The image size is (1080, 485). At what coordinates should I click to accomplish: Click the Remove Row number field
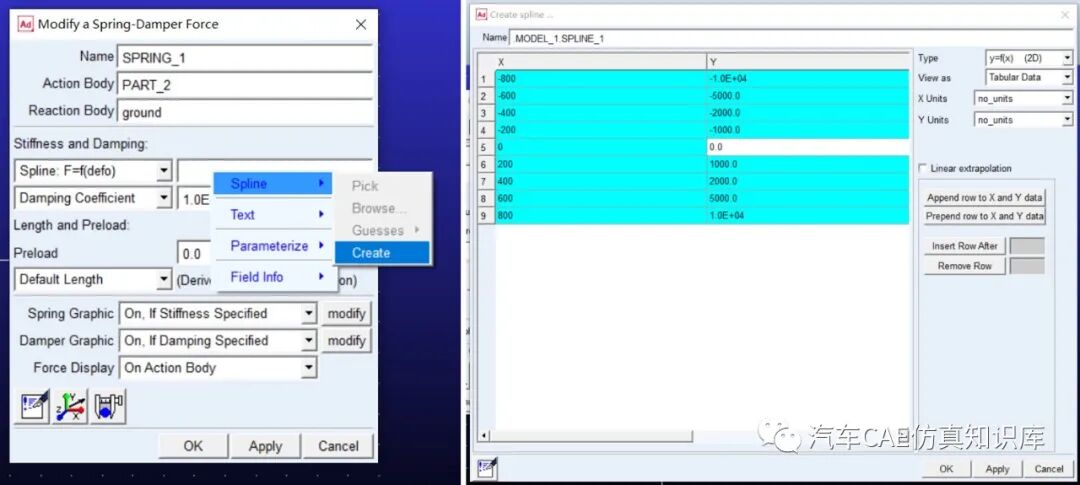click(1027, 266)
